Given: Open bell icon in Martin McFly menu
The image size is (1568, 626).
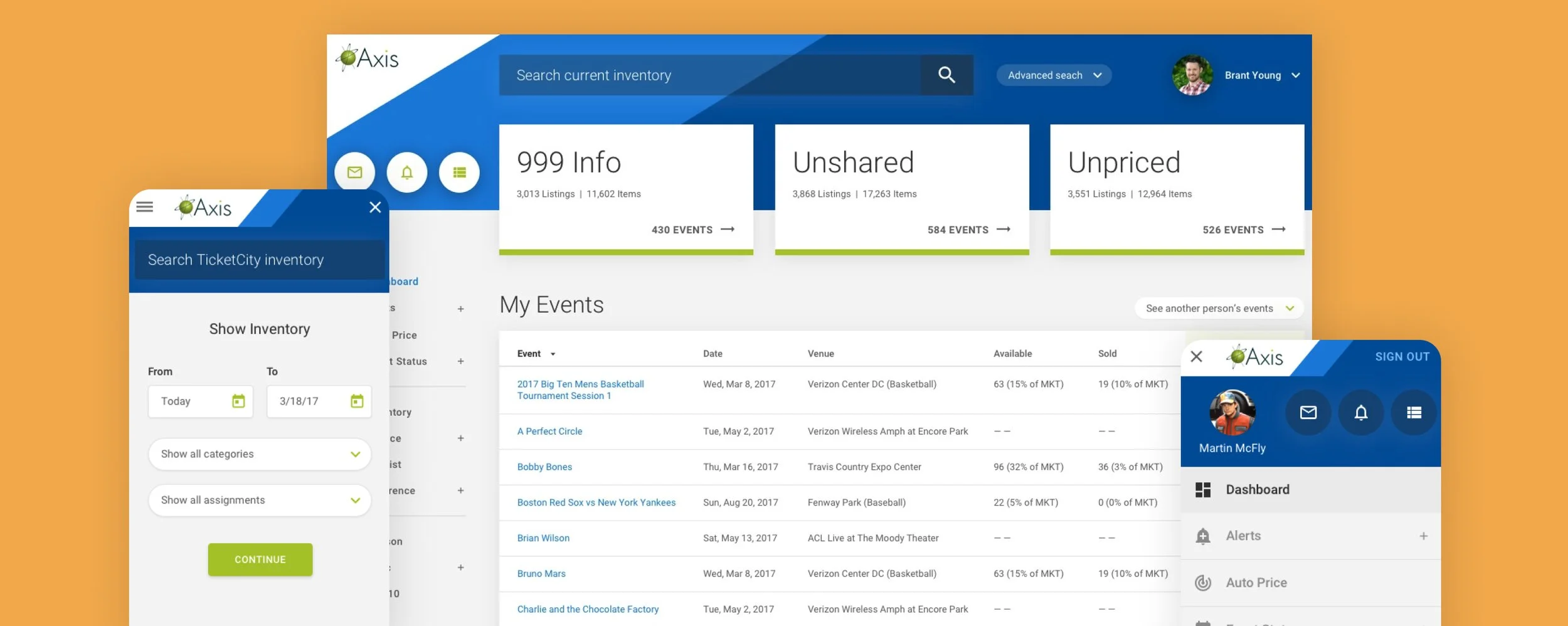Looking at the screenshot, I should [1361, 412].
